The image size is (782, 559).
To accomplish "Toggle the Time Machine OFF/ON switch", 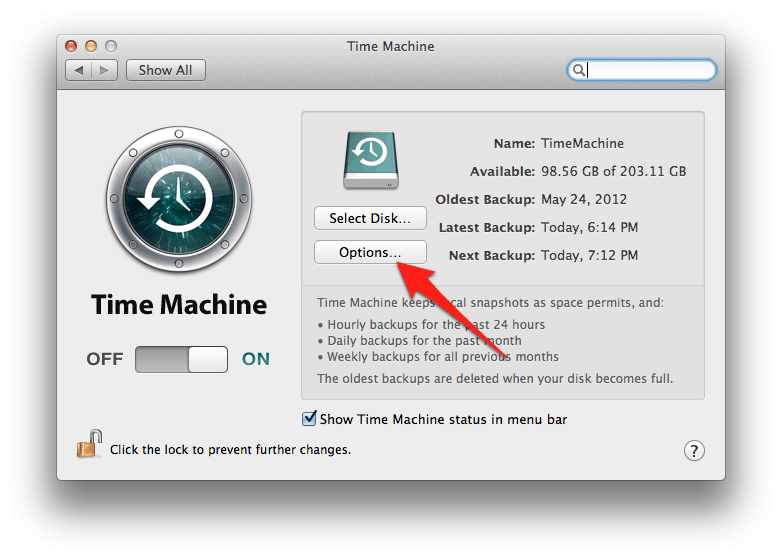I will coord(181,359).
